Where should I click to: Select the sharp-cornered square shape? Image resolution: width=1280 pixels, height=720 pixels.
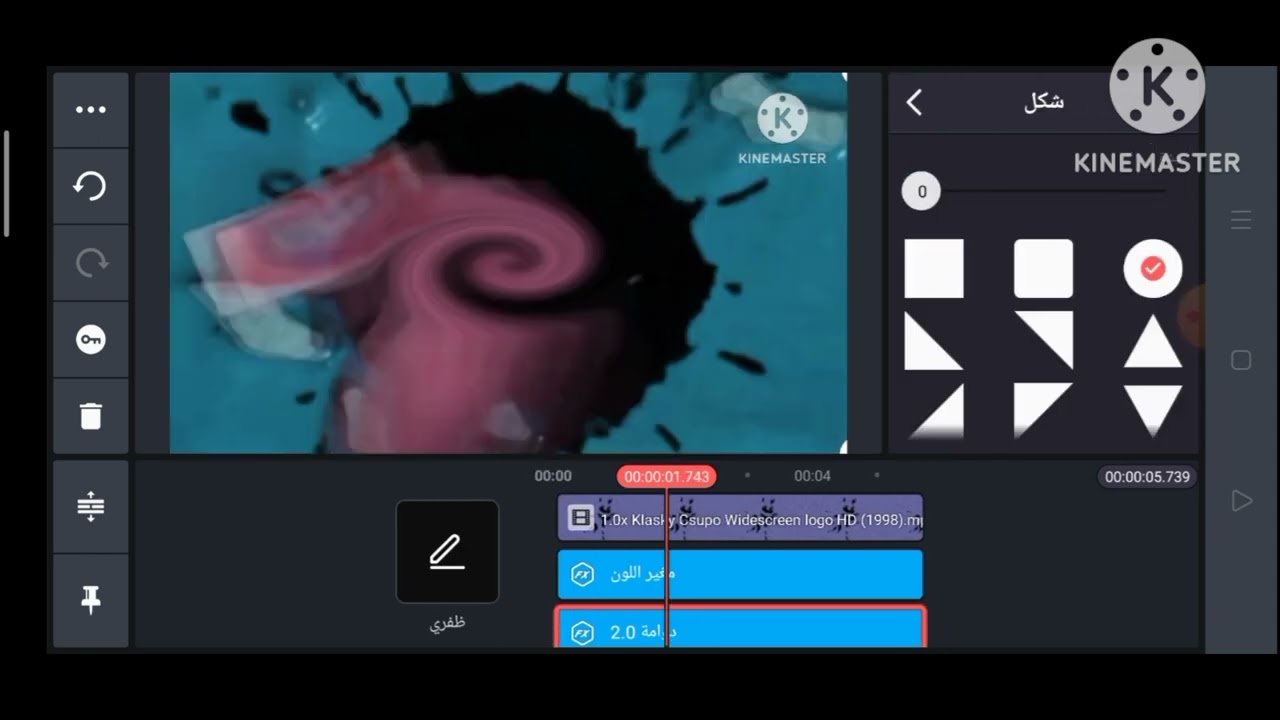(x=934, y=268)
